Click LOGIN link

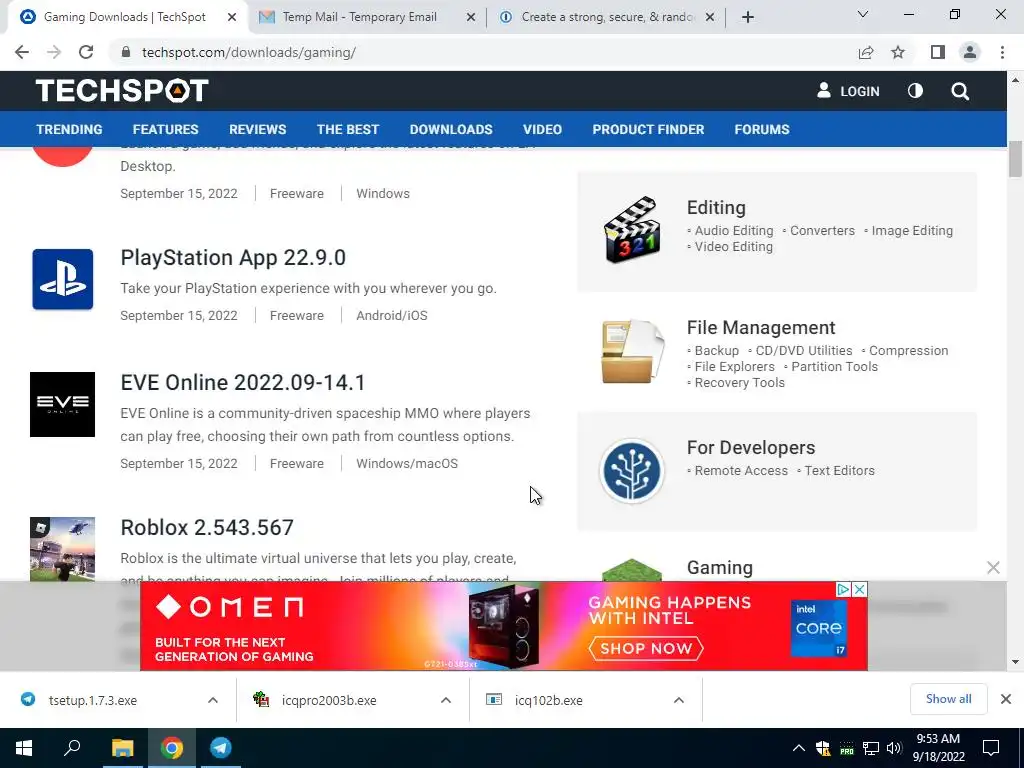(848, 91)
